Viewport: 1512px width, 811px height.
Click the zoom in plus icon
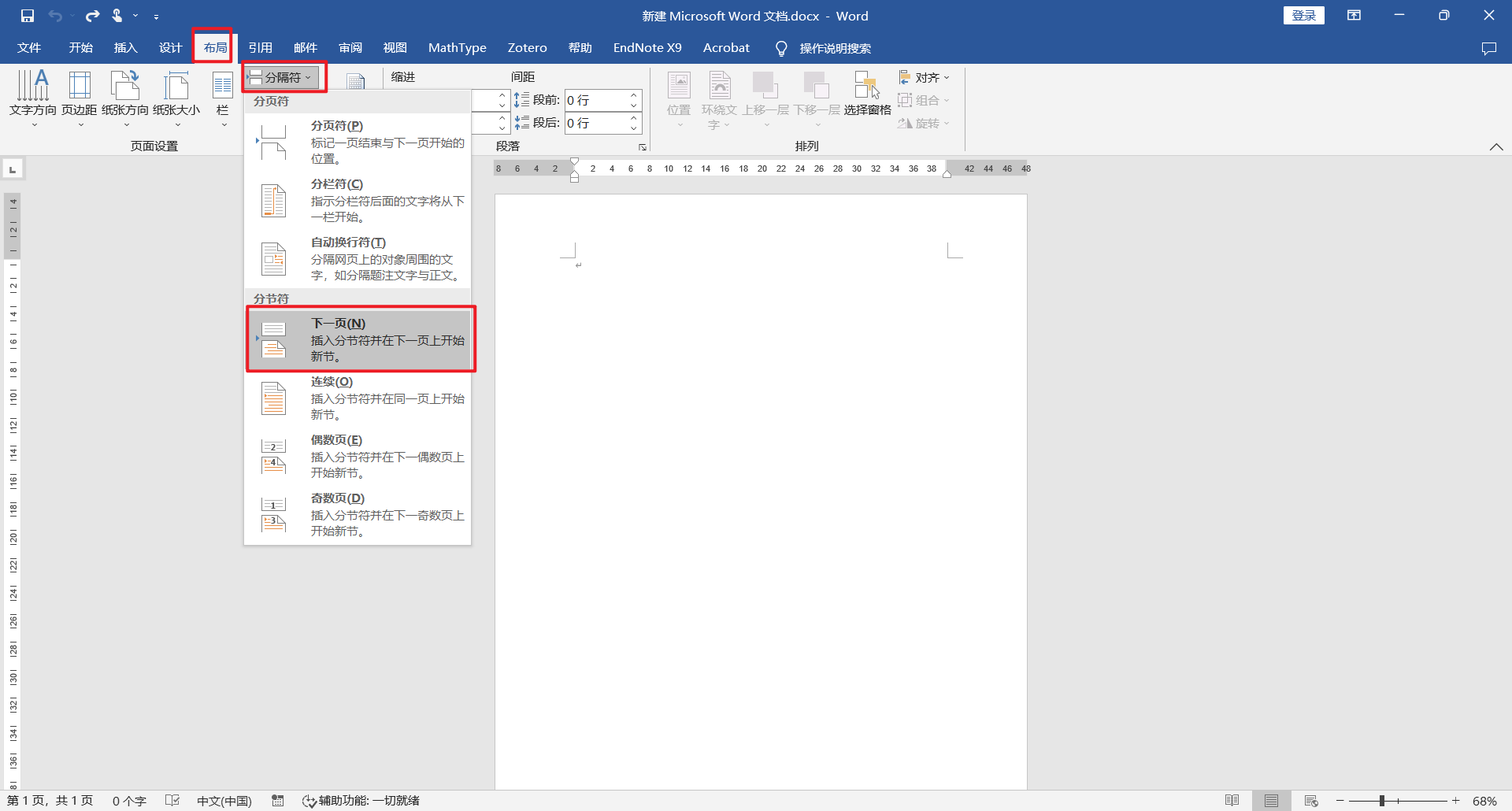pos(1456,801)
